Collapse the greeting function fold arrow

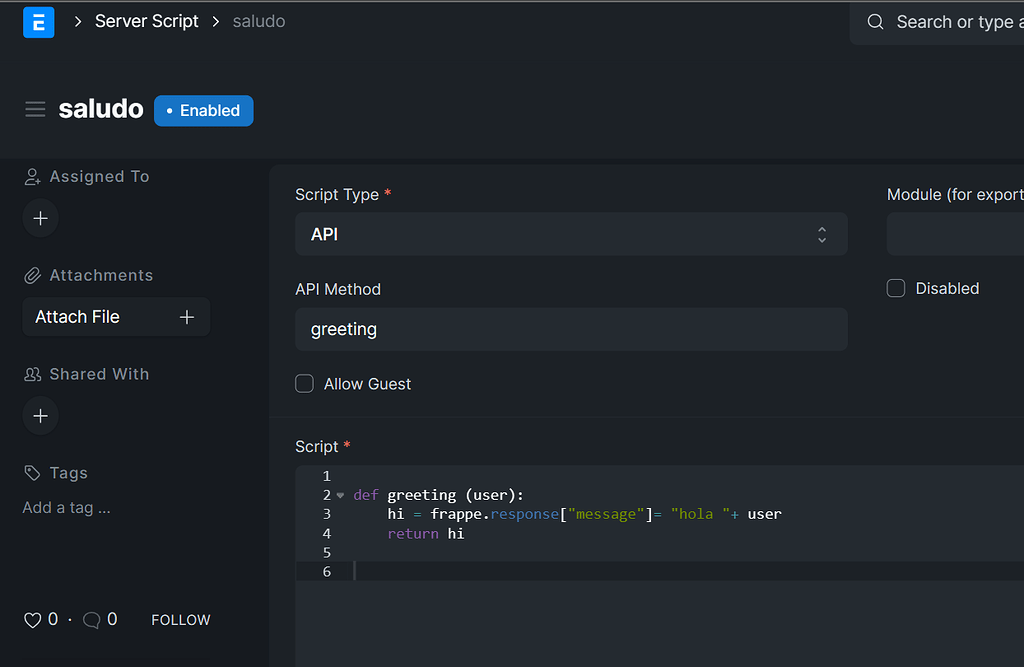[340, 494]
